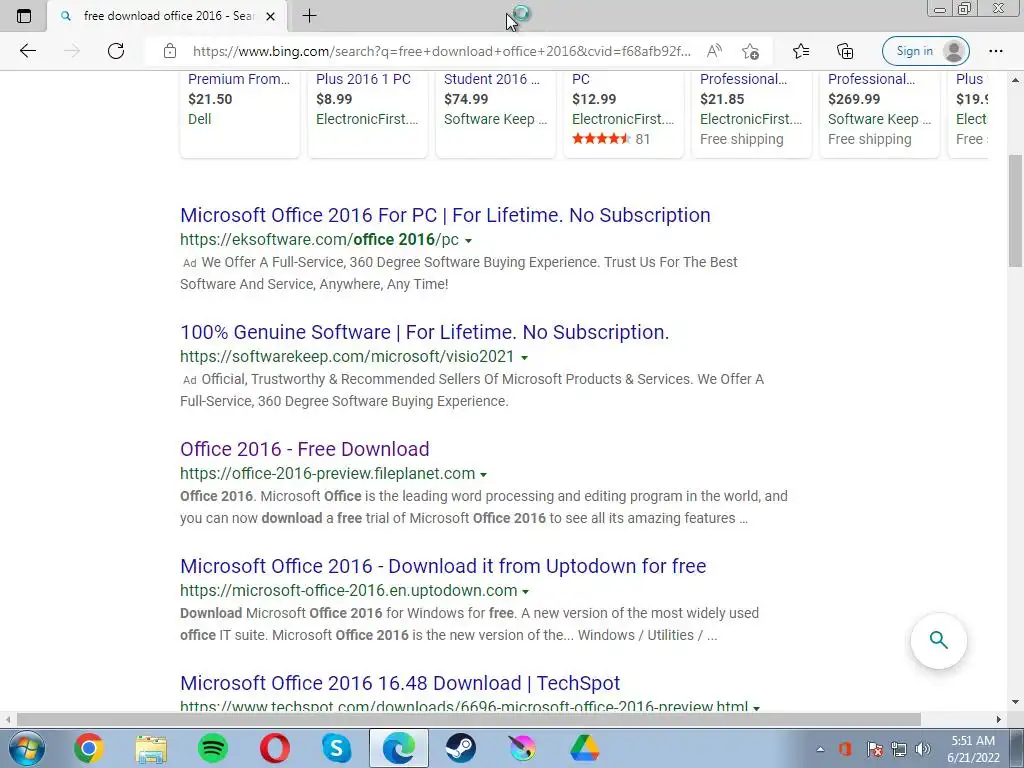Open Collections icon

coord(844,51)
